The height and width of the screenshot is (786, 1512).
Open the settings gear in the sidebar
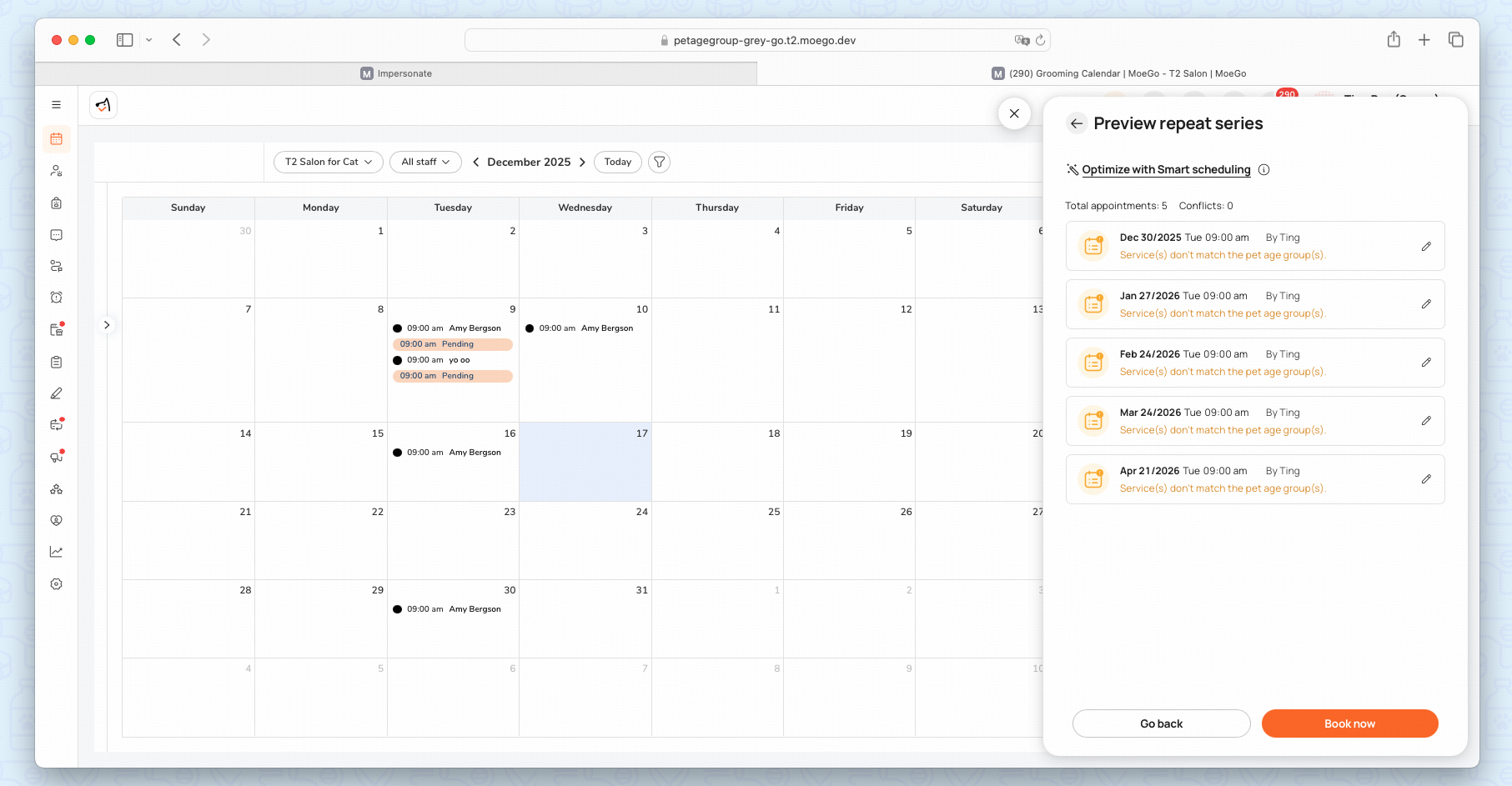coord(56,584)
